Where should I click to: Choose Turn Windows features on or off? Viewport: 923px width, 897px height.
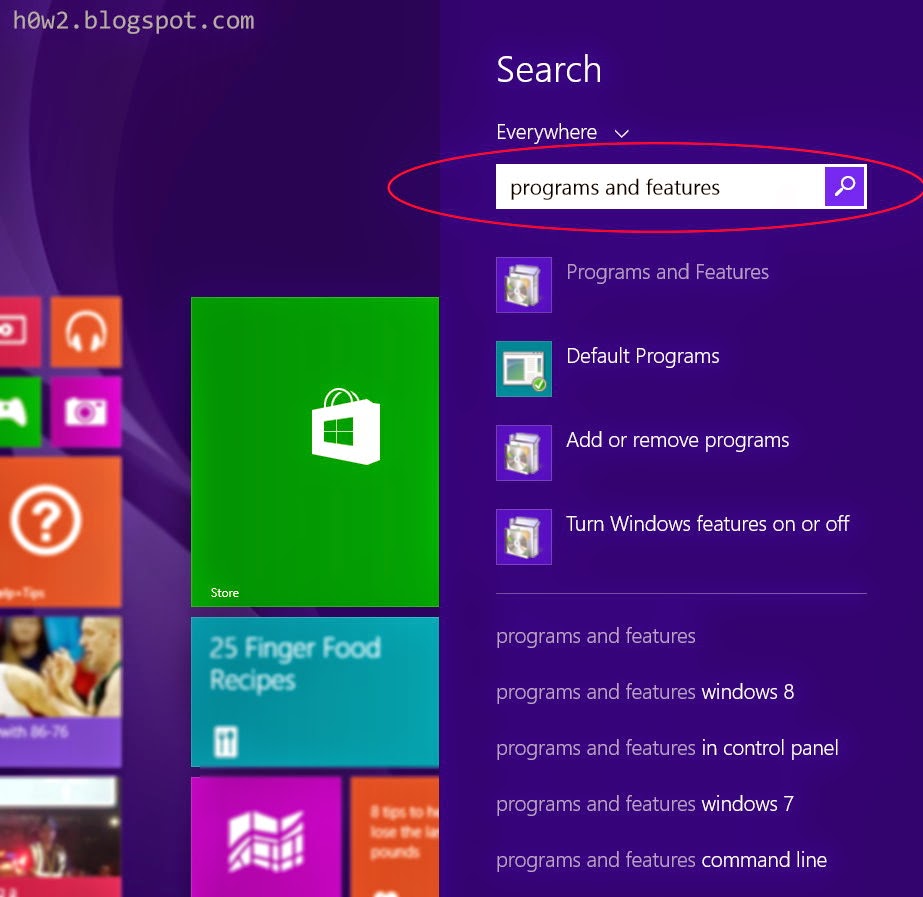coord(708,524)
